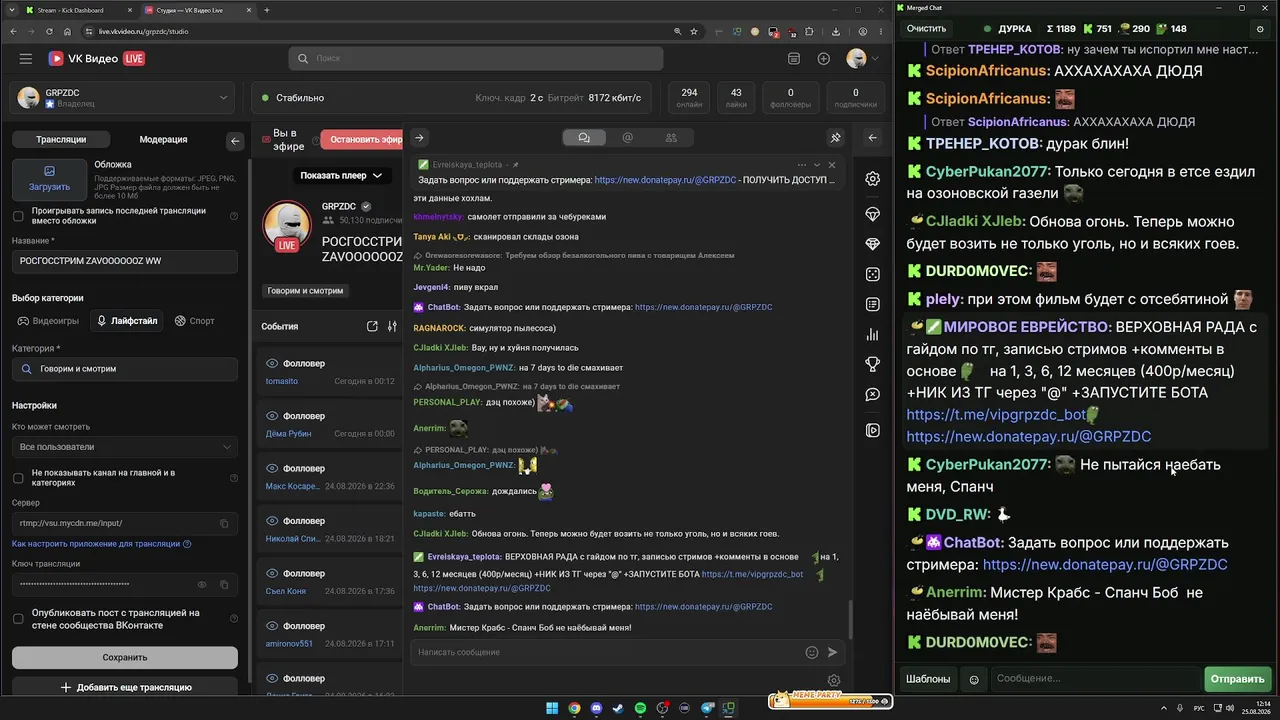Screen dimensions: 1280x720
Task: Check publish post on VKontakte community wall
Action: click(18, 619)
